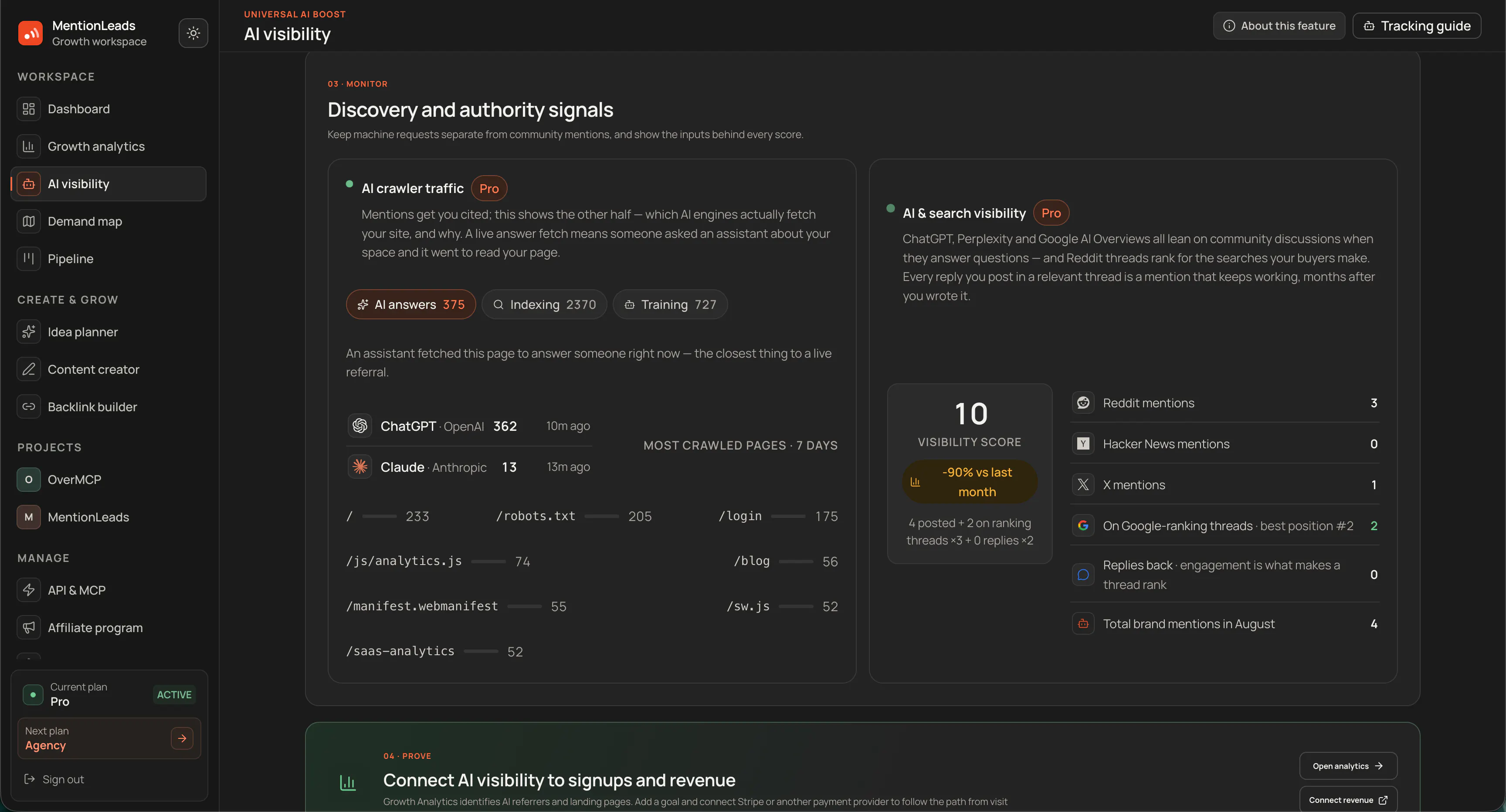Viewport: 1506px width, 812px height.
Task: Click the Reddit mentions row
Action: pos(1225,403)
